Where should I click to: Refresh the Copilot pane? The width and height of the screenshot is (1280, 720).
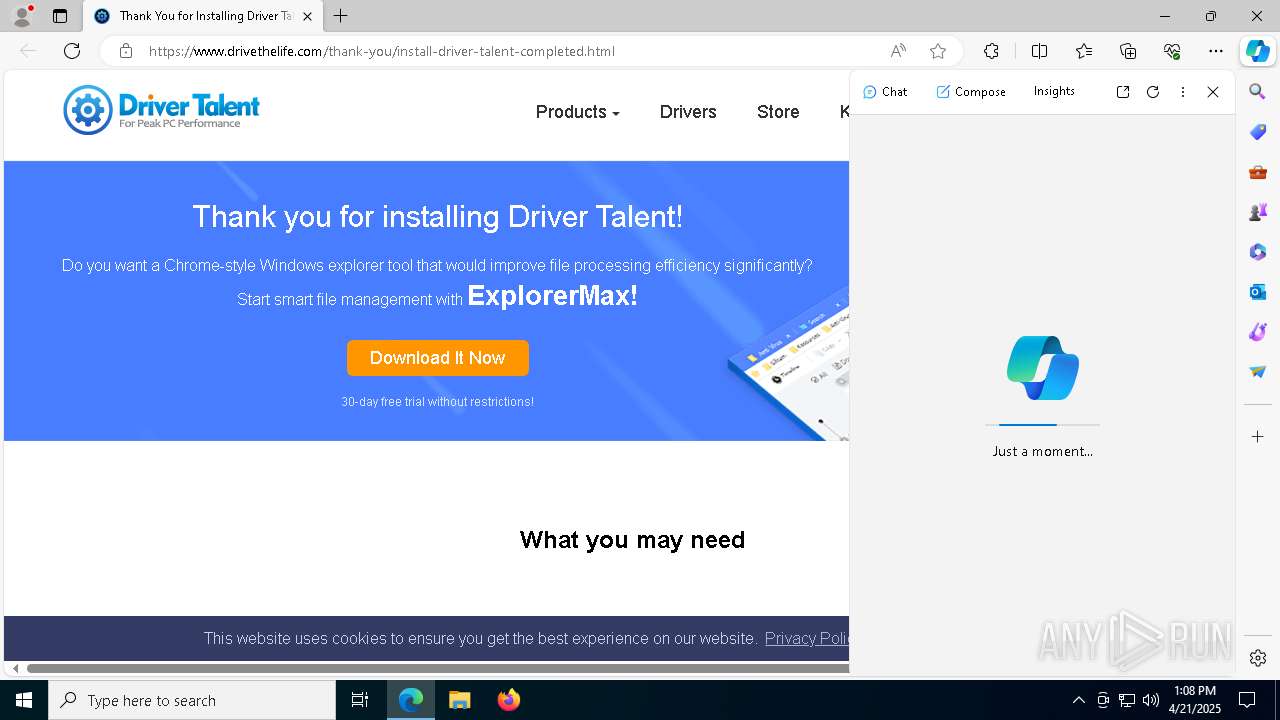[x=1153, y=92]
